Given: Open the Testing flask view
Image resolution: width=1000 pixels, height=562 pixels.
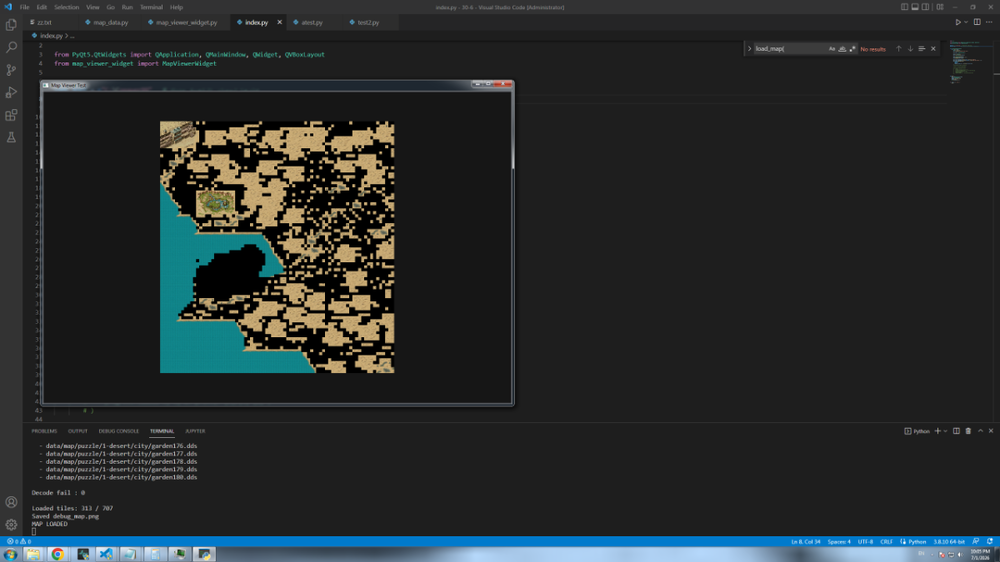Looking at the screenshot, I should (11, 137).
